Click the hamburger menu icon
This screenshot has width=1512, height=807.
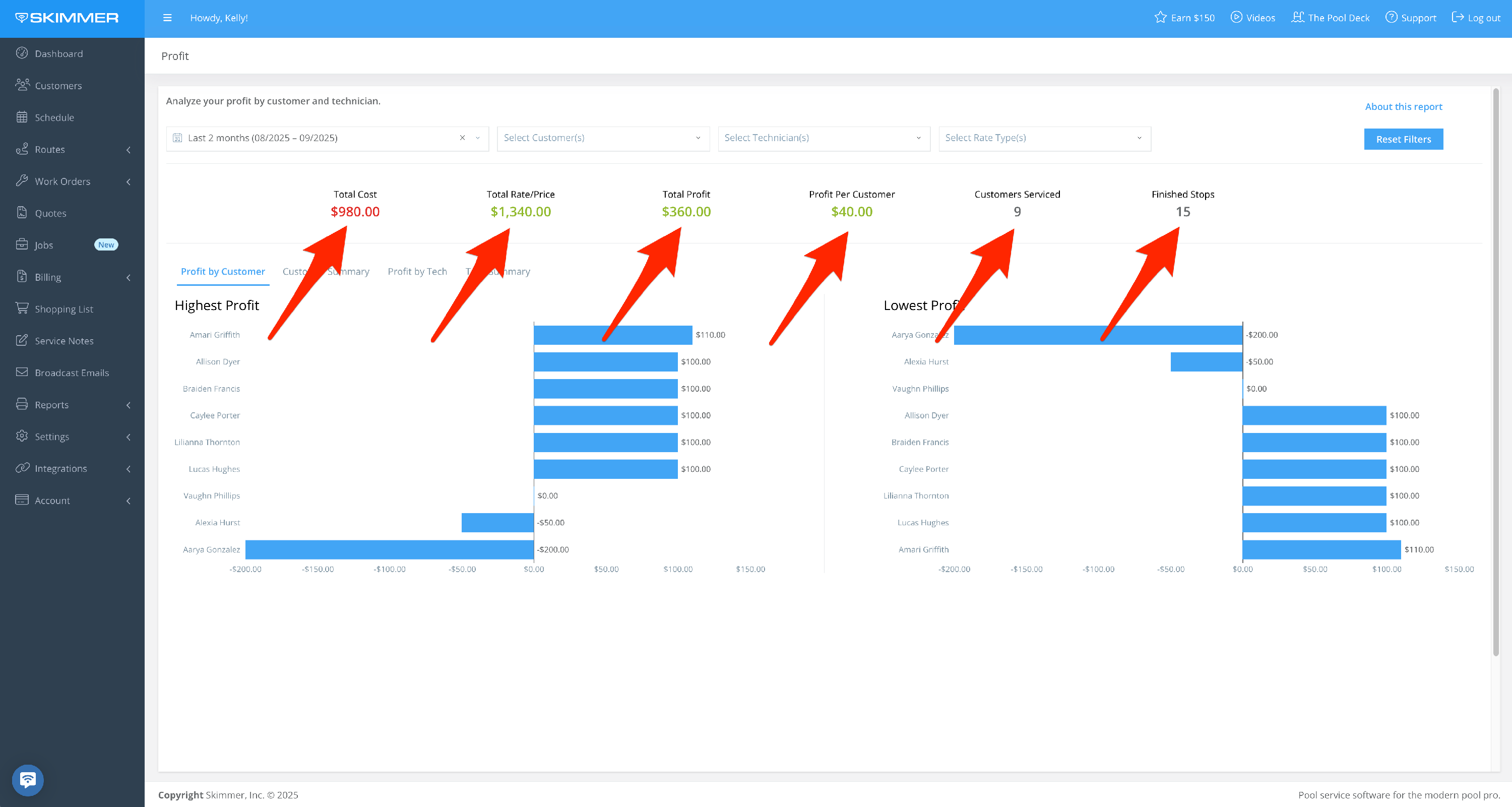pos(167,18)
